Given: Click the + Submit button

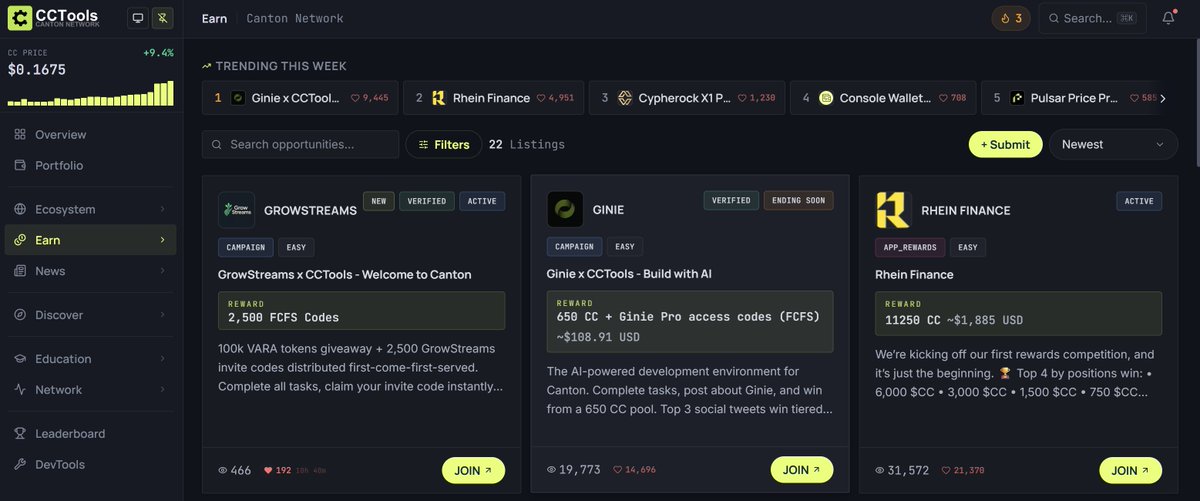Looking at the screenshot, I should pos(1005,144).
